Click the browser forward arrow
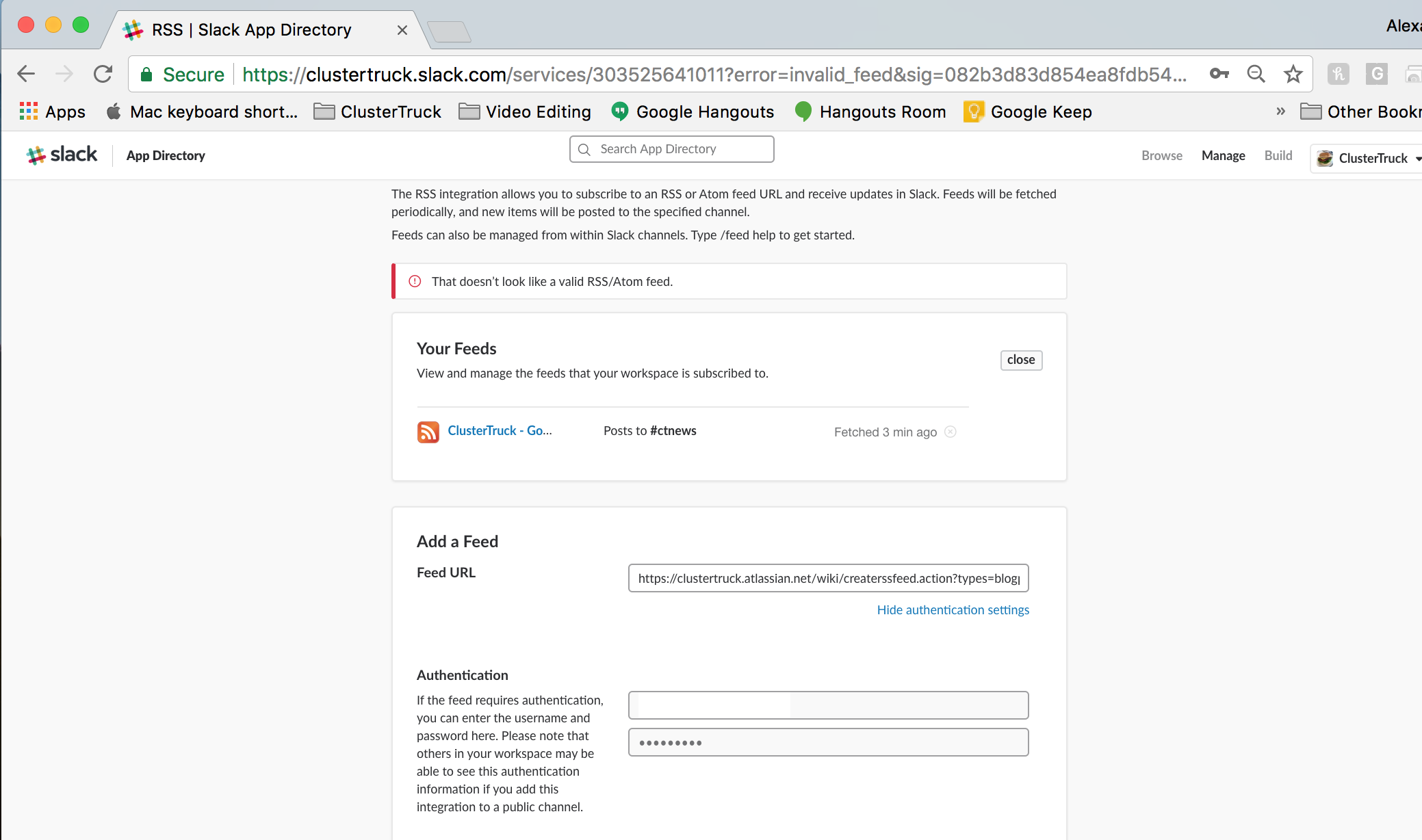Image resolution: width=1422 pixels, height=840 pixels. (x=64, y=74)
